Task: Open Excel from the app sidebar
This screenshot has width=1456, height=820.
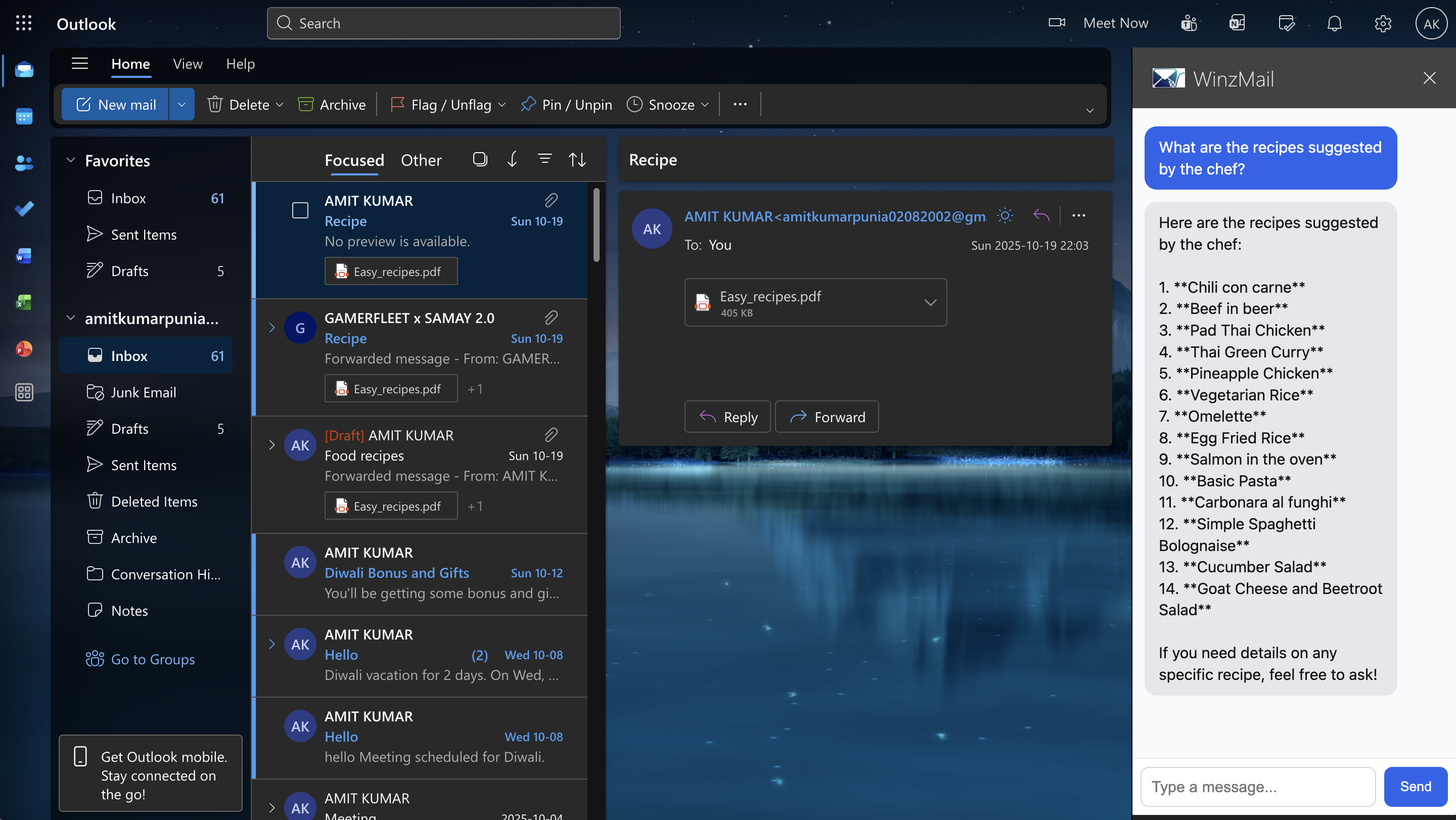Action: [23, 302]
